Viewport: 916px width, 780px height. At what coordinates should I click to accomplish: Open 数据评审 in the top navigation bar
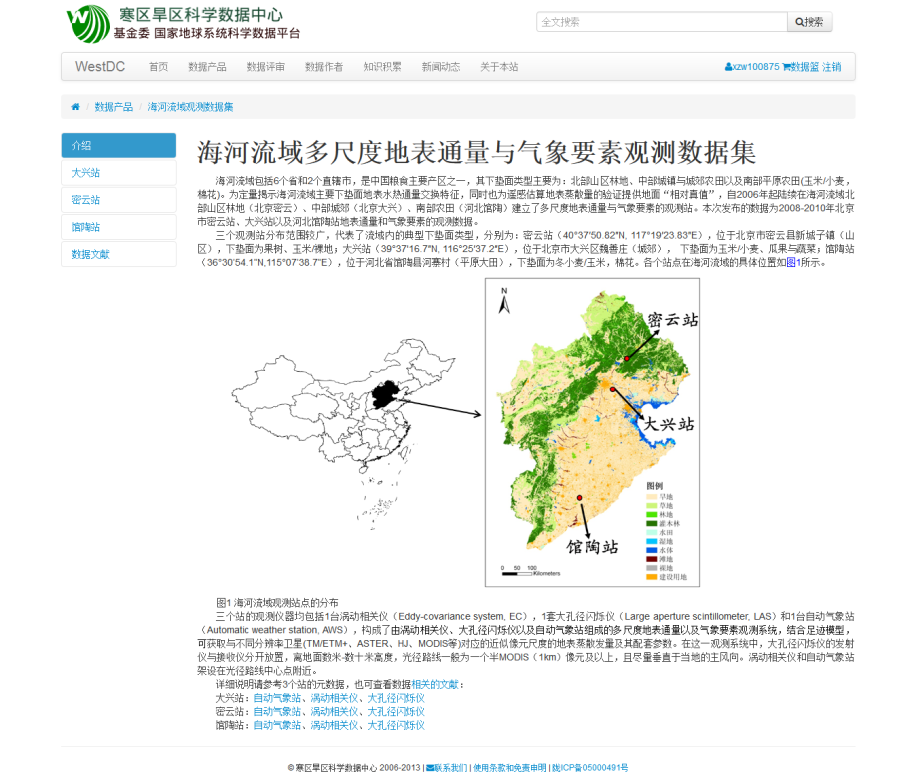coord(266,67)
